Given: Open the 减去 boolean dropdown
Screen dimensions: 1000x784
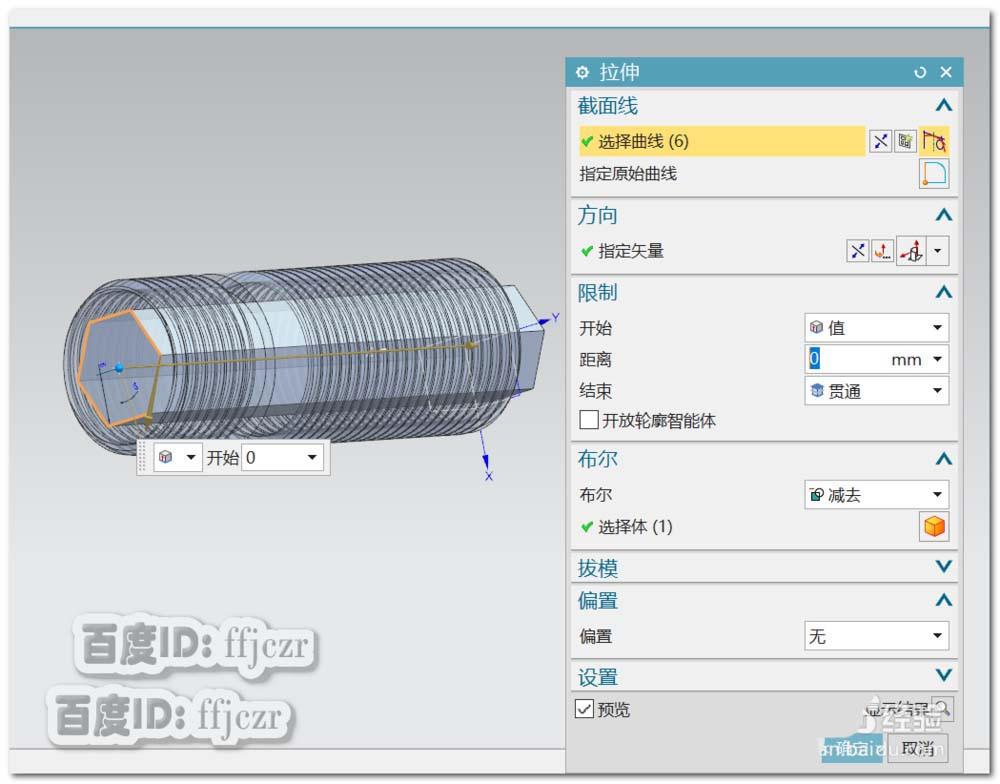Looking at the screenshot, I should (x=935, y=494).
